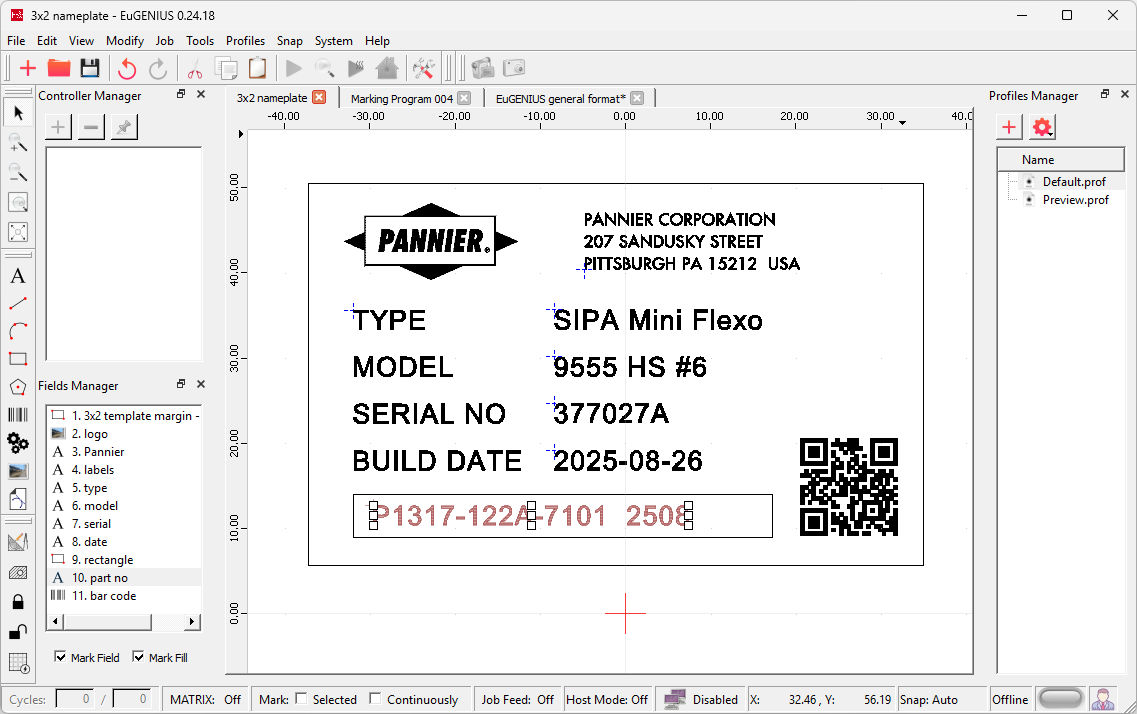1137x714 pixels.
Task: Open the wrench and hammer tools icon
Action: click(x=423, y=68)
